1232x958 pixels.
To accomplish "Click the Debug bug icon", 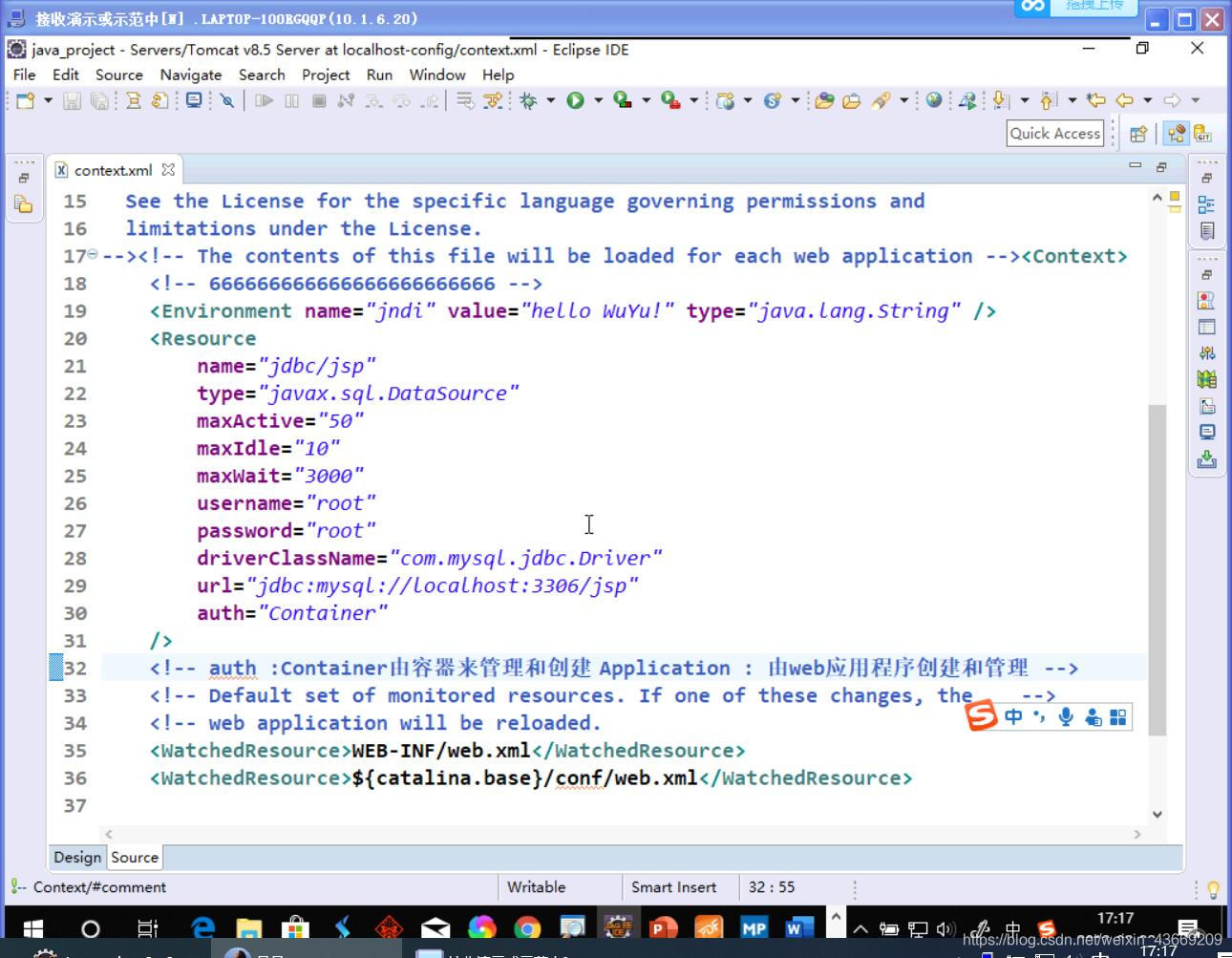I will [528, 100].
